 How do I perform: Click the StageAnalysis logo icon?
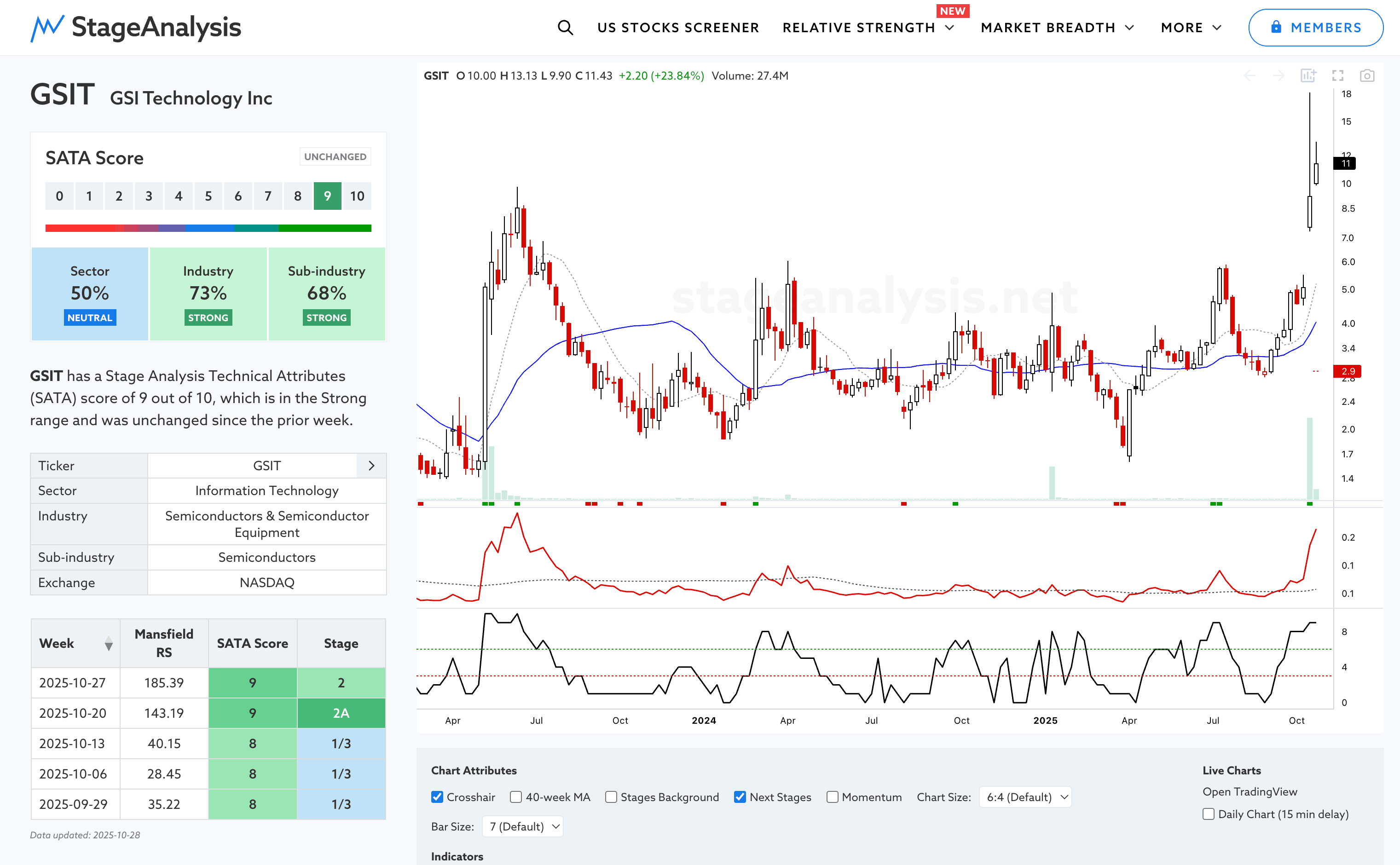click(x=47, y=28)
